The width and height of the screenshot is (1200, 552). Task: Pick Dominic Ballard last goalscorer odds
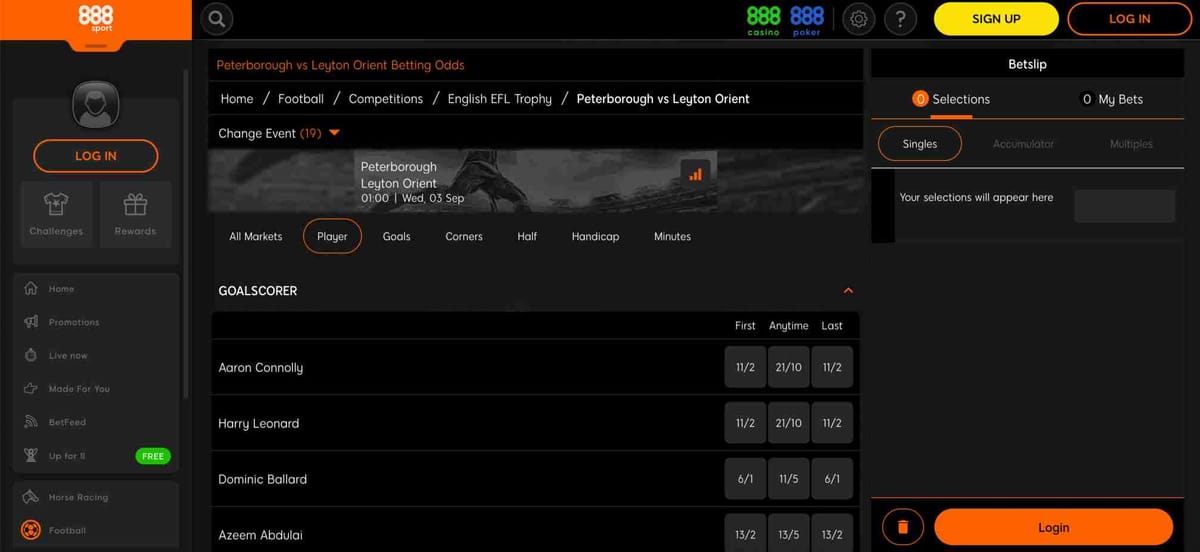(x=832, y=479)
